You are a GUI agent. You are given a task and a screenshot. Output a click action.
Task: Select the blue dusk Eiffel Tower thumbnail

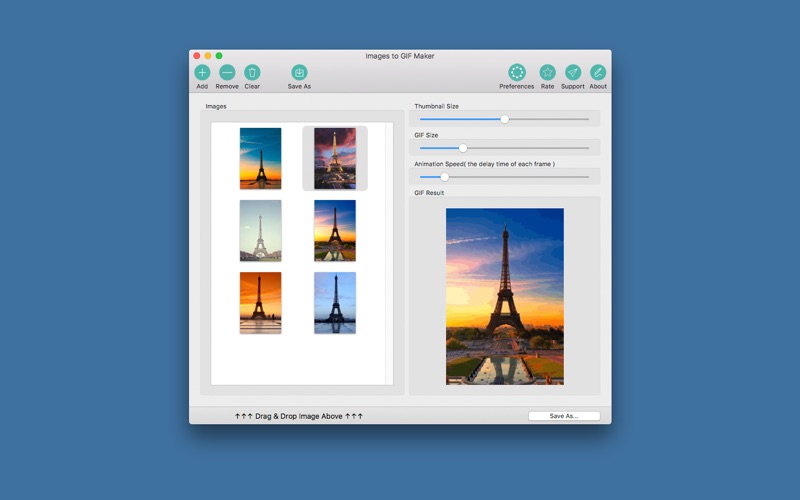click(x=335, y=303)
